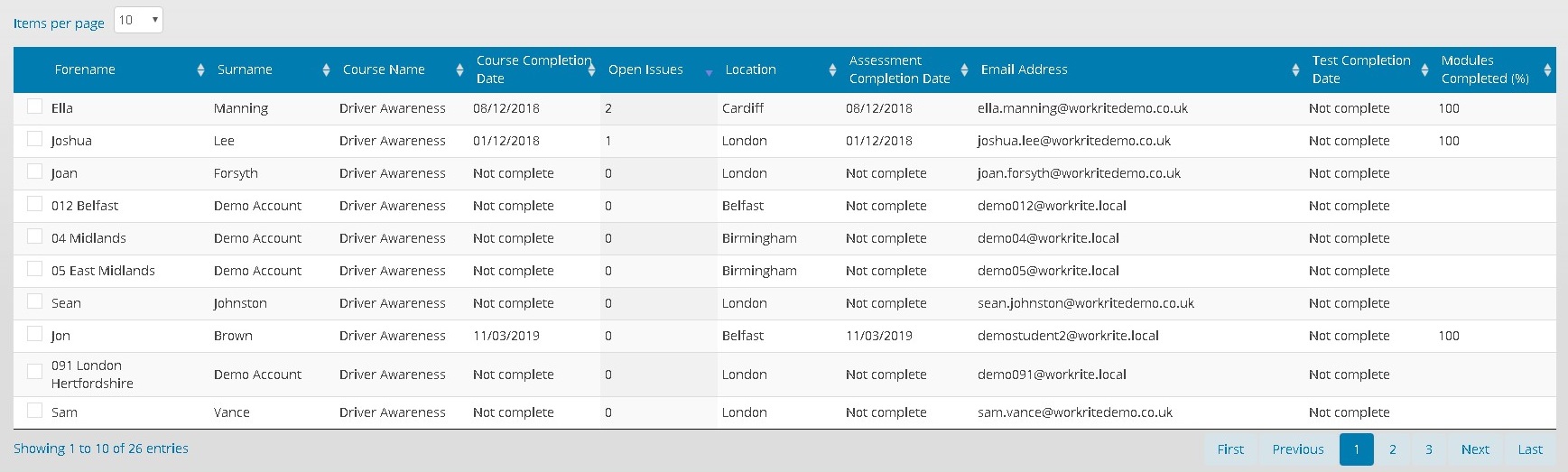This screenshot has height=472, width=1568.
Task: Tick the checkbox for Ella Manning
Action: click(x=35, y=106)
